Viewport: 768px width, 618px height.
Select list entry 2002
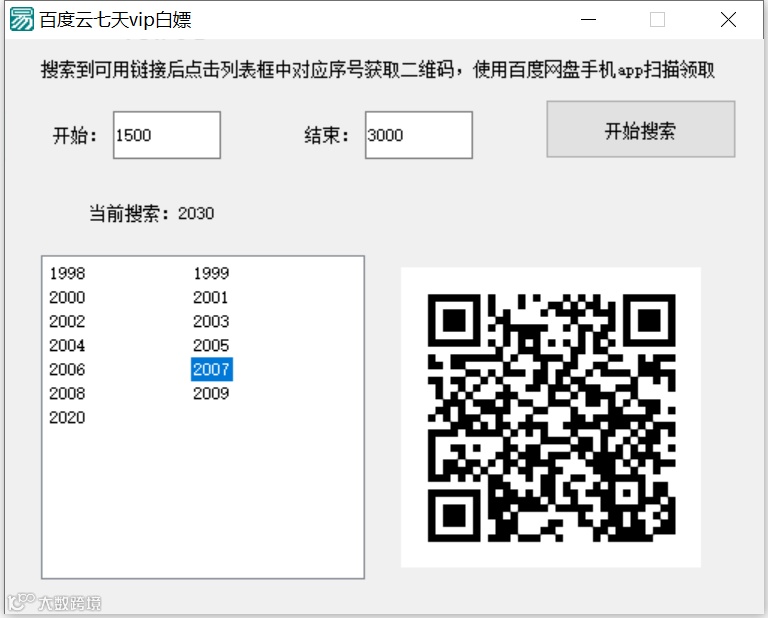(x=67, y=321)
